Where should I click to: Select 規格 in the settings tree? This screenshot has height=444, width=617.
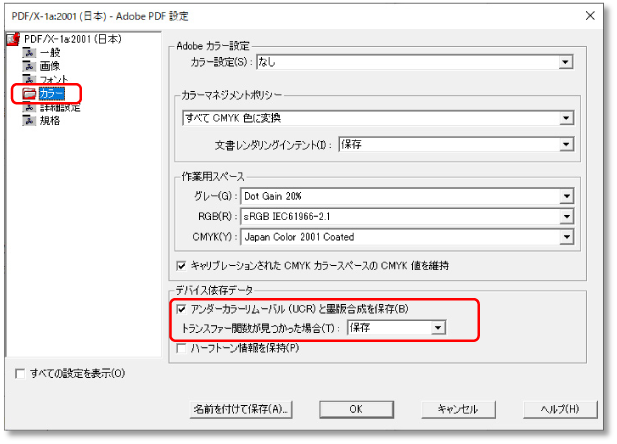(50, 120)
